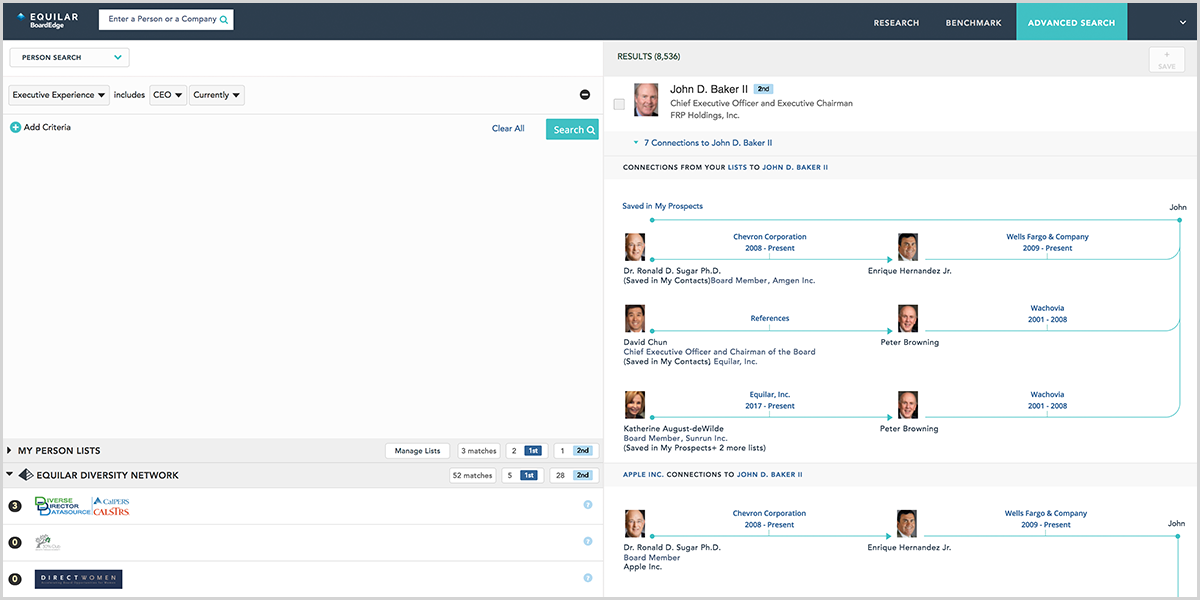Click the Board Member, Amgen Inc. link
The height and width of the screenshot is (600, 1200).
pyautogui.click(x=763, y=281)
